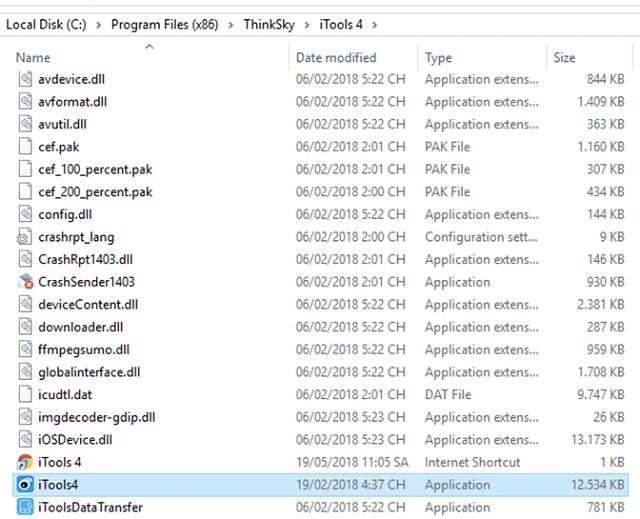The width and height of the screenshot is (640, 519).
Task: Click '19/02/2018 4:37 CH' date of iTools4
Action: pos(351,485)
